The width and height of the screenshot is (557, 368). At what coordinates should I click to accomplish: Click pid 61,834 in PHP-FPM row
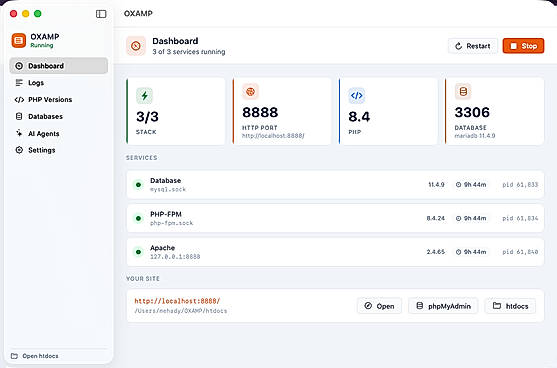pos(520,218)
